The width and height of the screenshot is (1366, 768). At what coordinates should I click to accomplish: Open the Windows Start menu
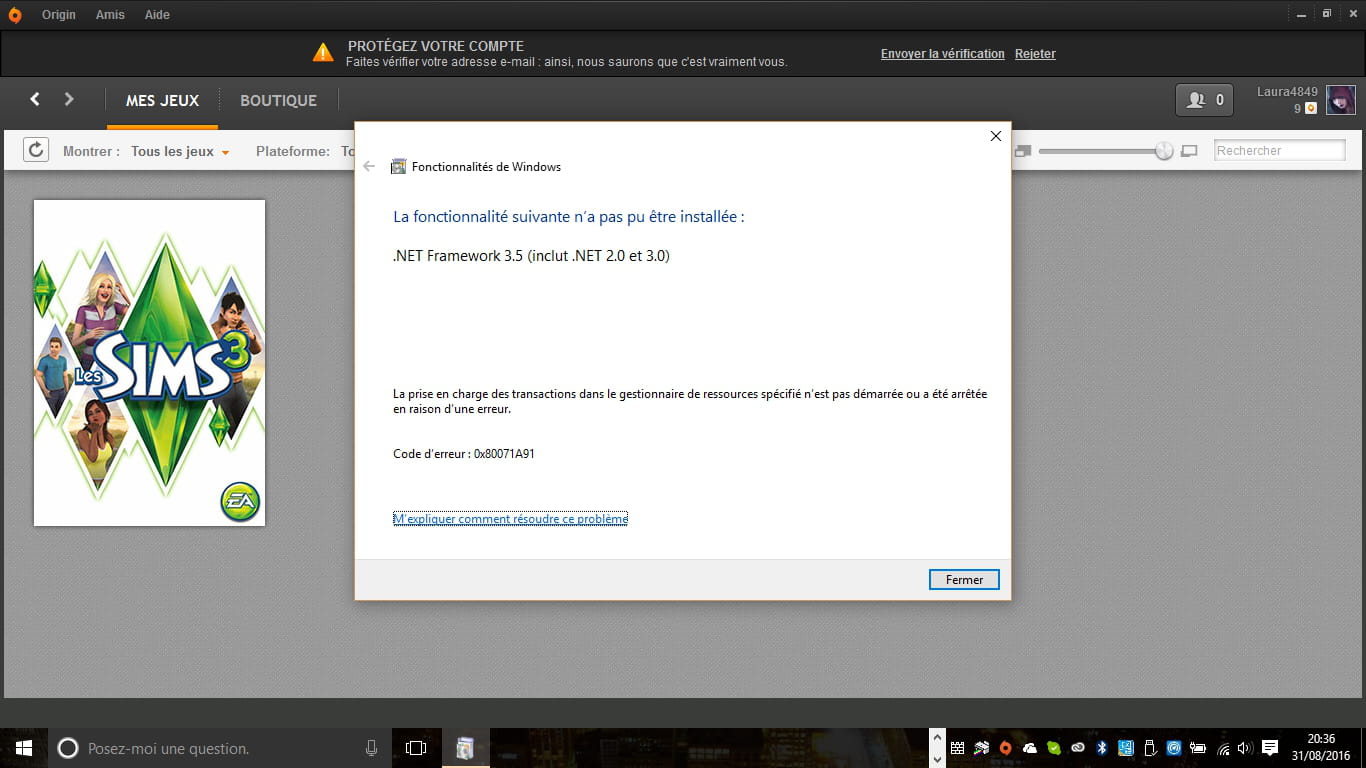click(23, 748)
